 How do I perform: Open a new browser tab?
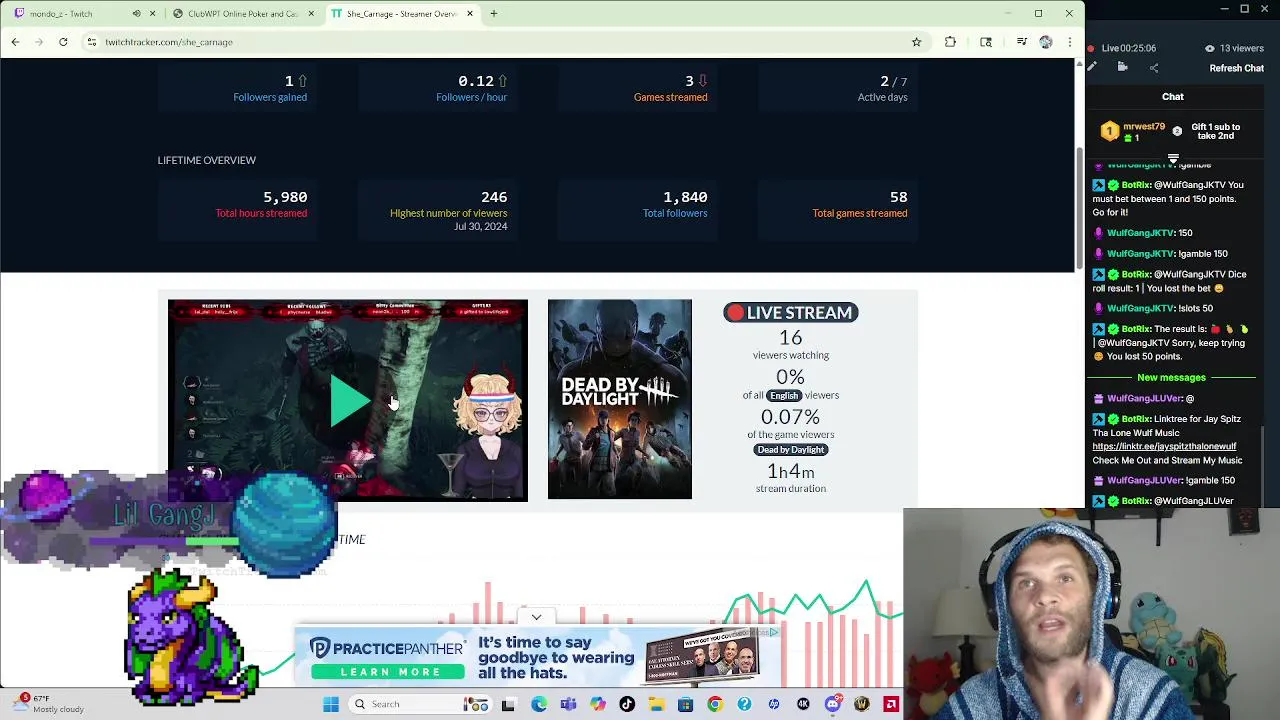(x=493, y=14)
